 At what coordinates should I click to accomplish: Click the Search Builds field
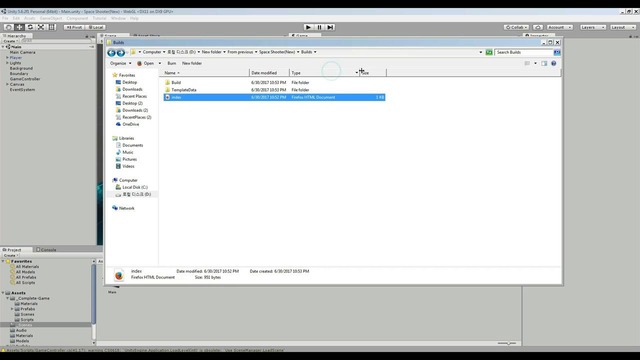(x=524, y=52)
